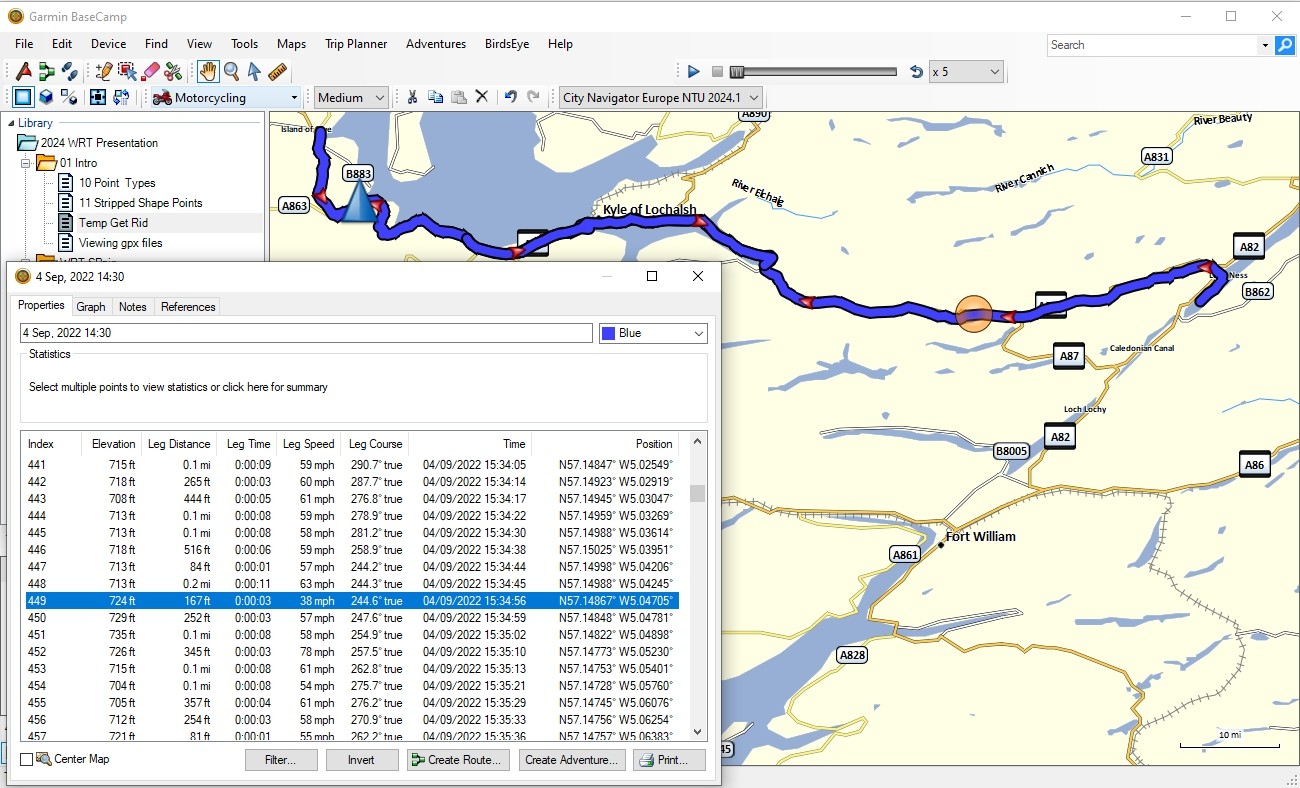Click the map rotation icon

121,97
